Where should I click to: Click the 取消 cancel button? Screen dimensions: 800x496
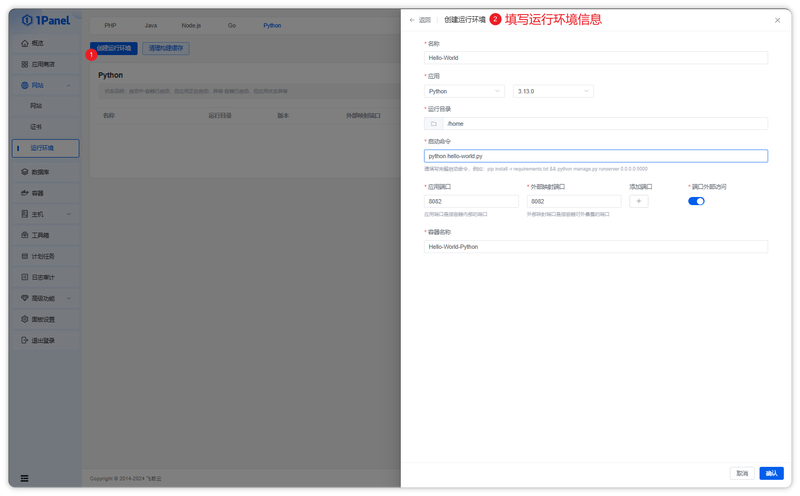pyautogui.click(x=742, y=474)
